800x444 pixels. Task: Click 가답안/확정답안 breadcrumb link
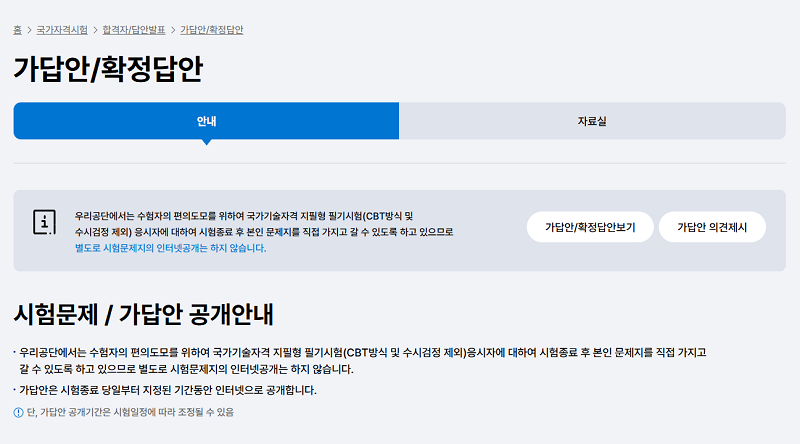pyautogui.click(x=212, y=30)
